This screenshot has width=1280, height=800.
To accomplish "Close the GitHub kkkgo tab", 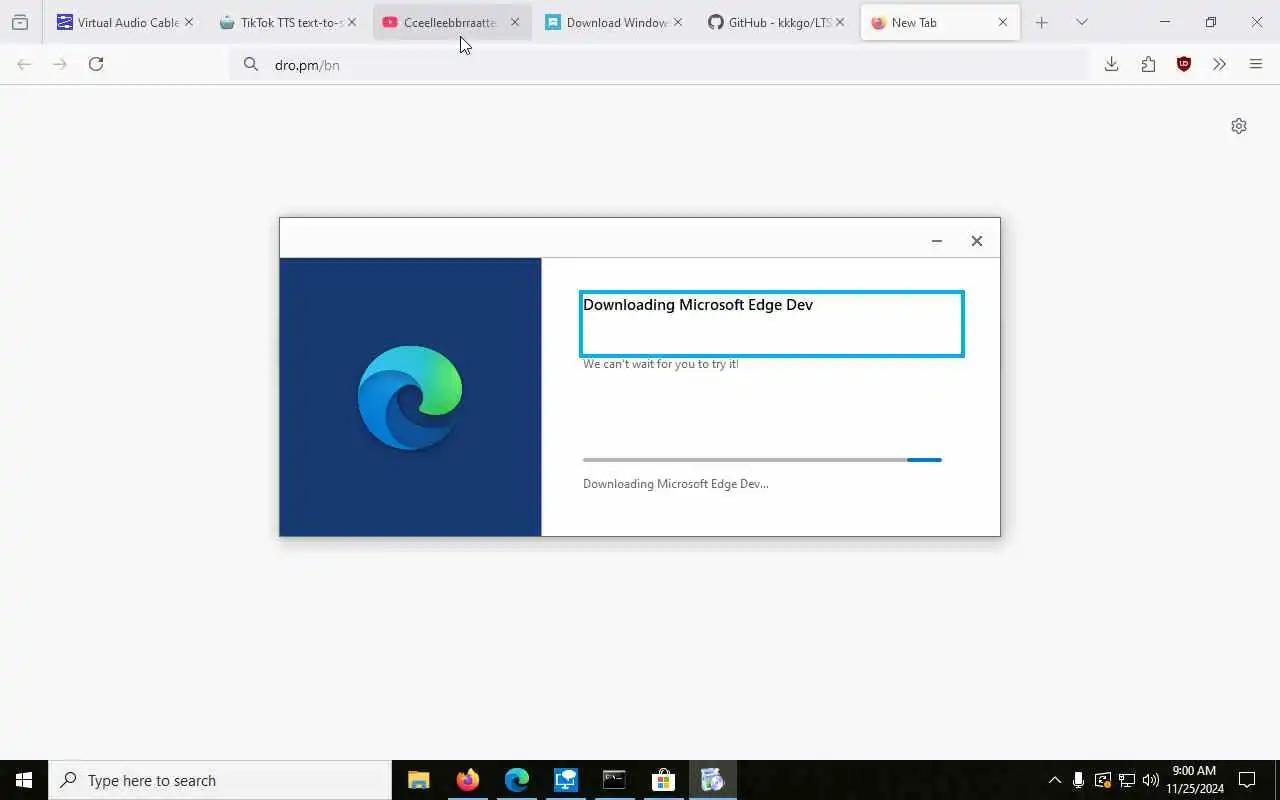I will [840, 22].
